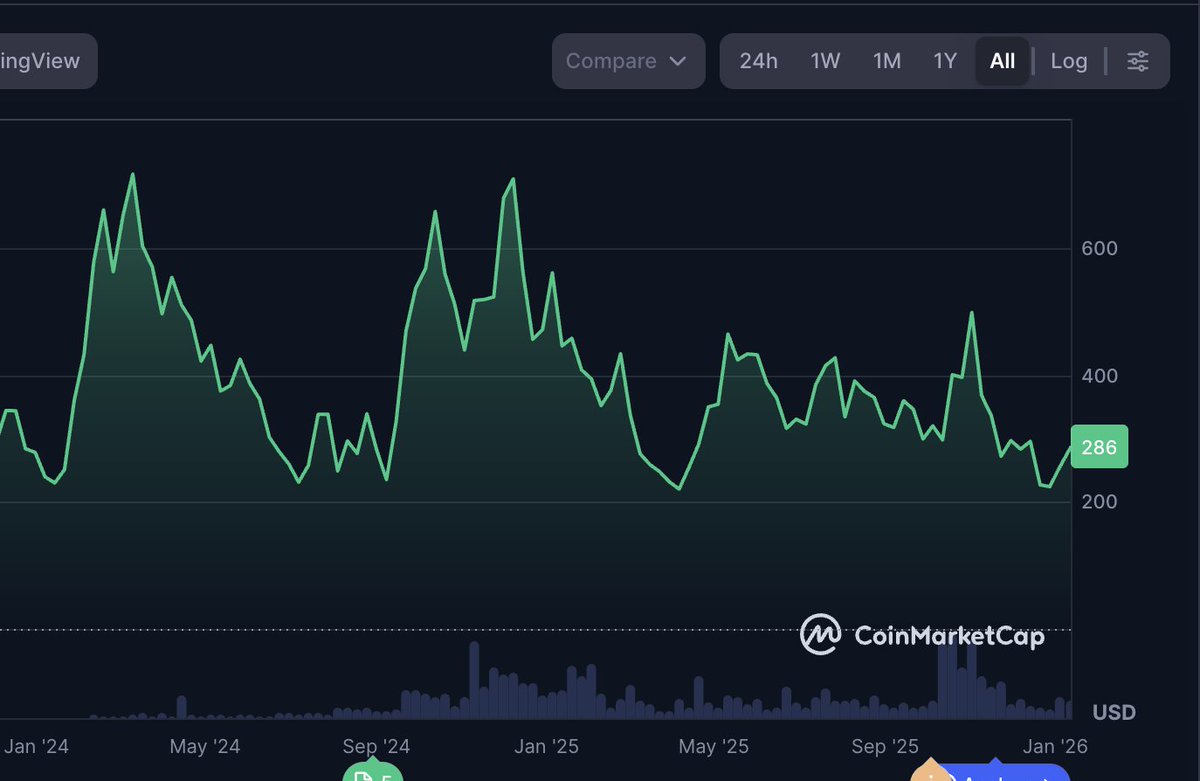The image size is (1200, 781).
Task: Click the Jan '26 date axis label
Action: [x=1056, y=746]
